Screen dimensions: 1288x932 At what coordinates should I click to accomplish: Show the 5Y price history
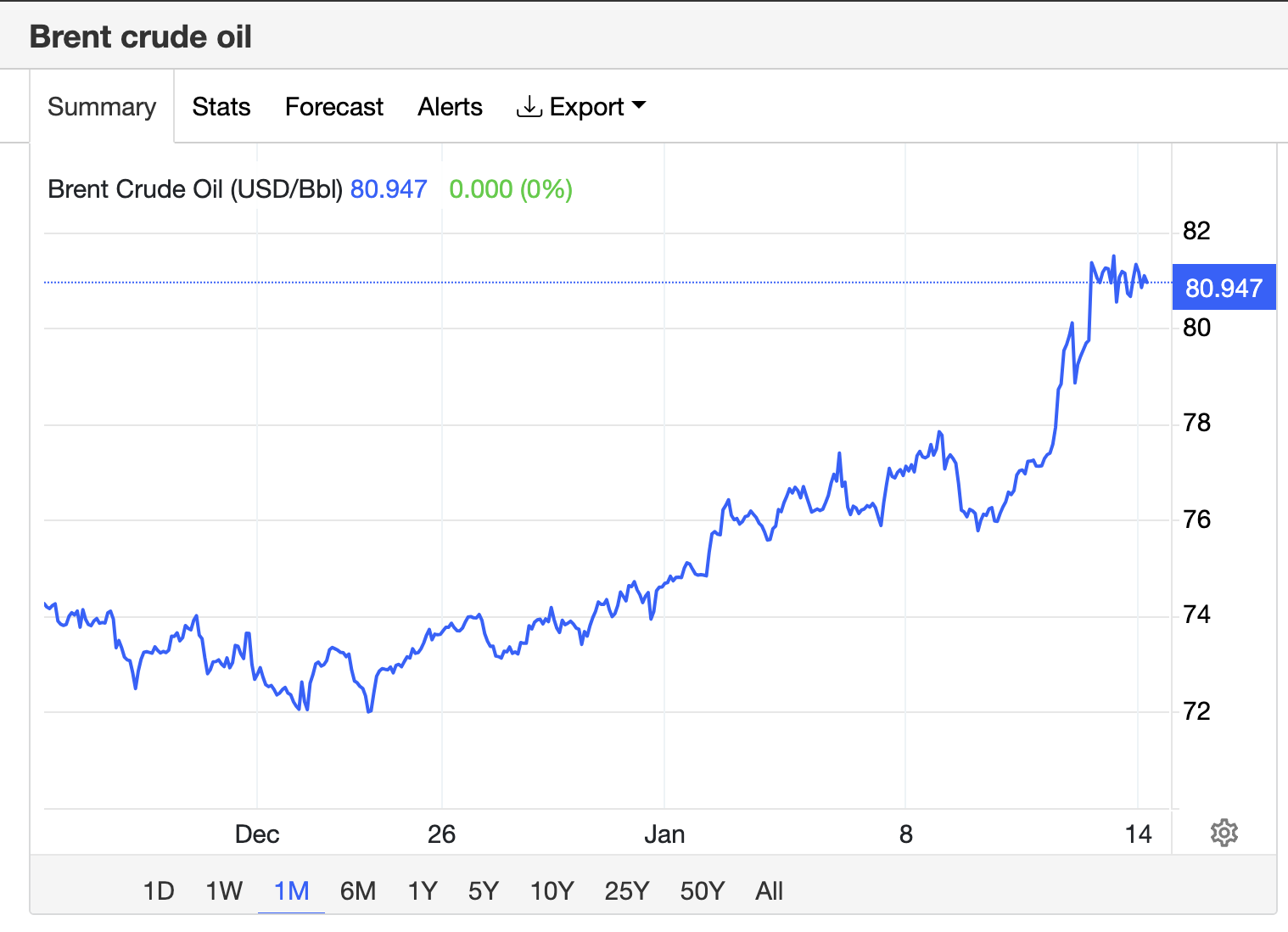tap(484, 891)
